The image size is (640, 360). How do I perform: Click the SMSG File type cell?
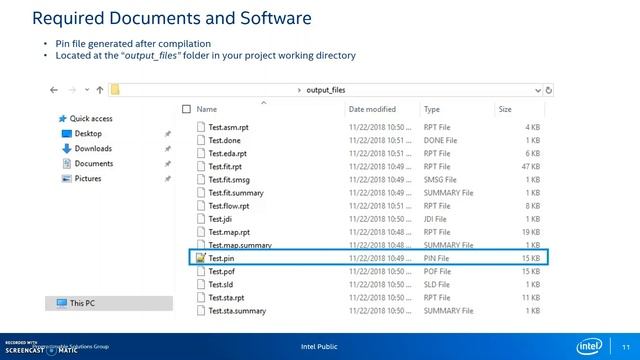[x=440, y=180]
